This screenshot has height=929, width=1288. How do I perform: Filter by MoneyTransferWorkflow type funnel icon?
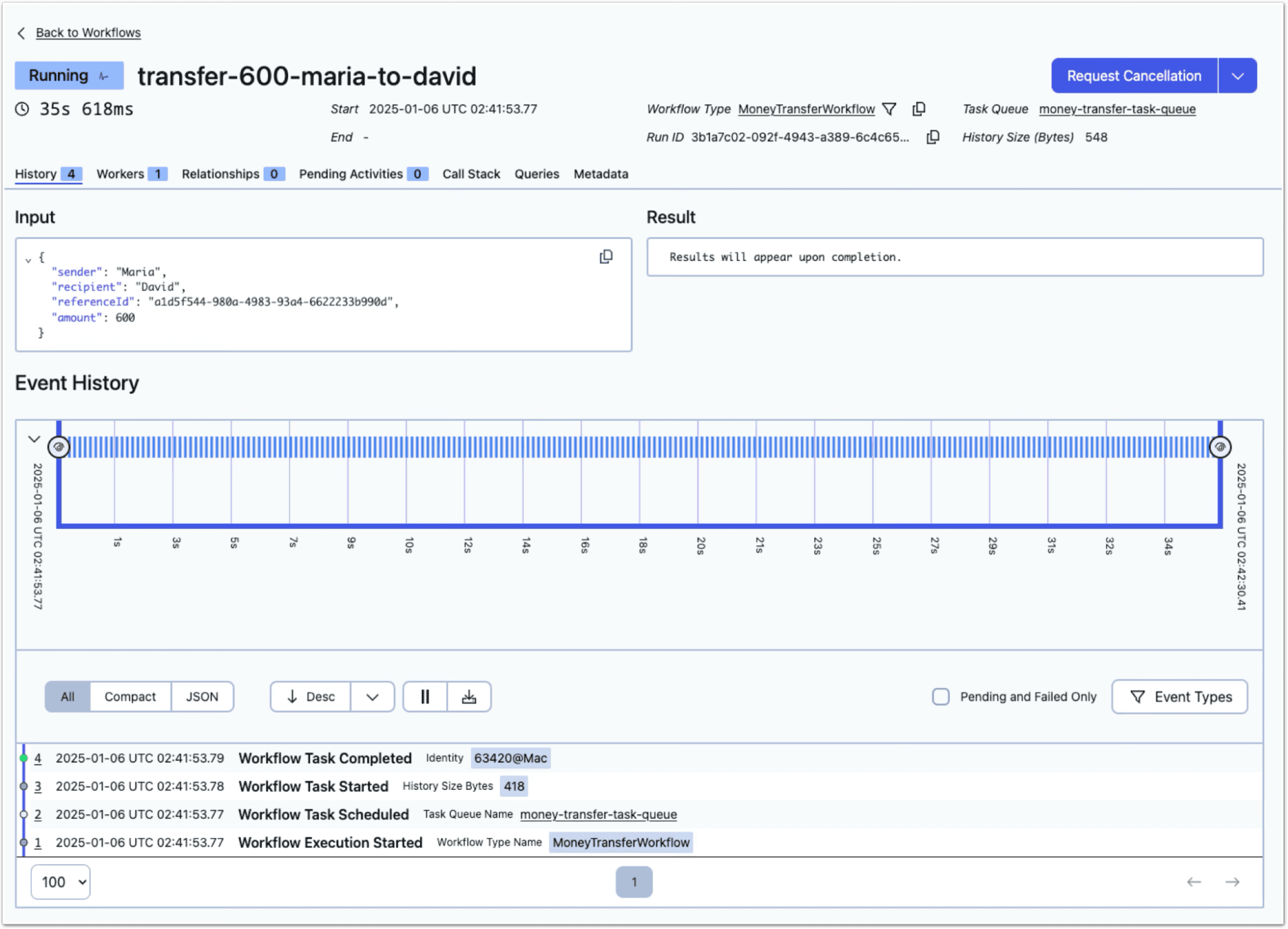[x=889, y=109]
